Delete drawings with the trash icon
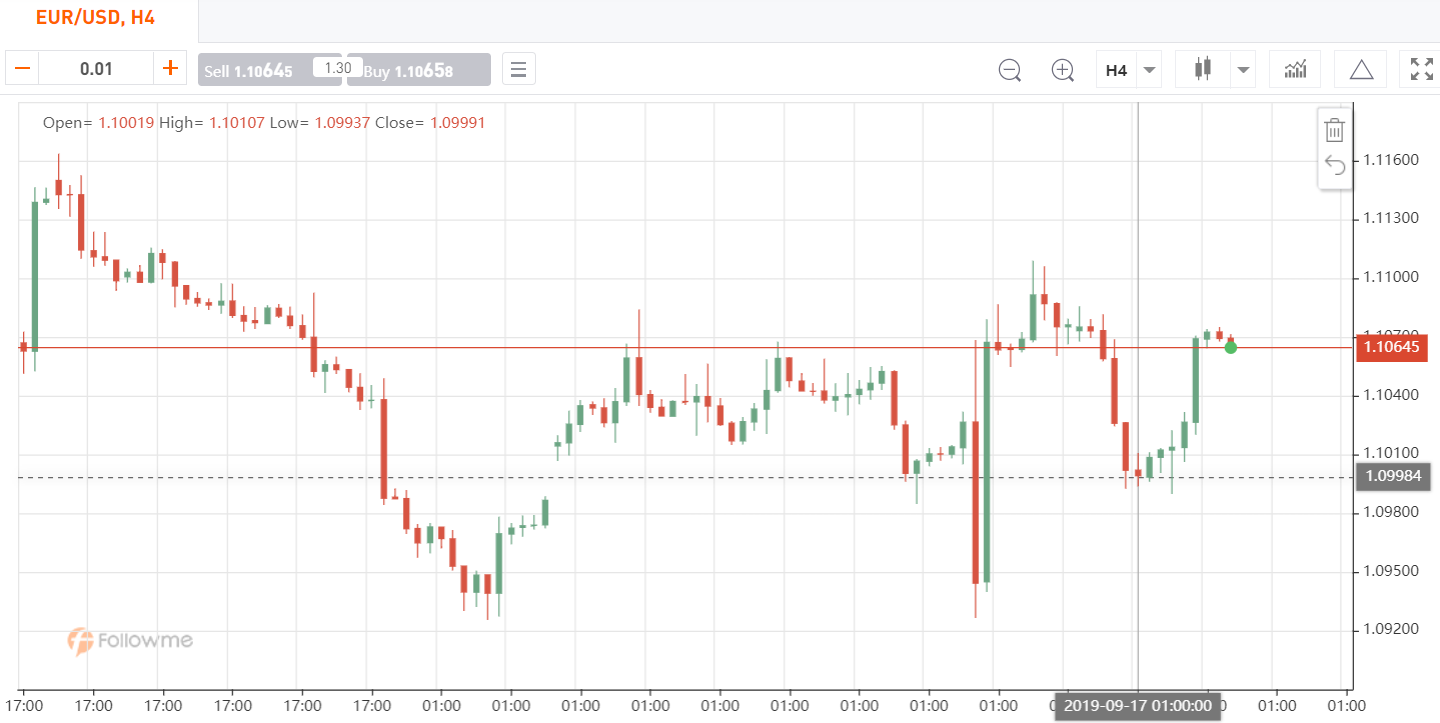1440x723 pixels. tap(1334, 130)
